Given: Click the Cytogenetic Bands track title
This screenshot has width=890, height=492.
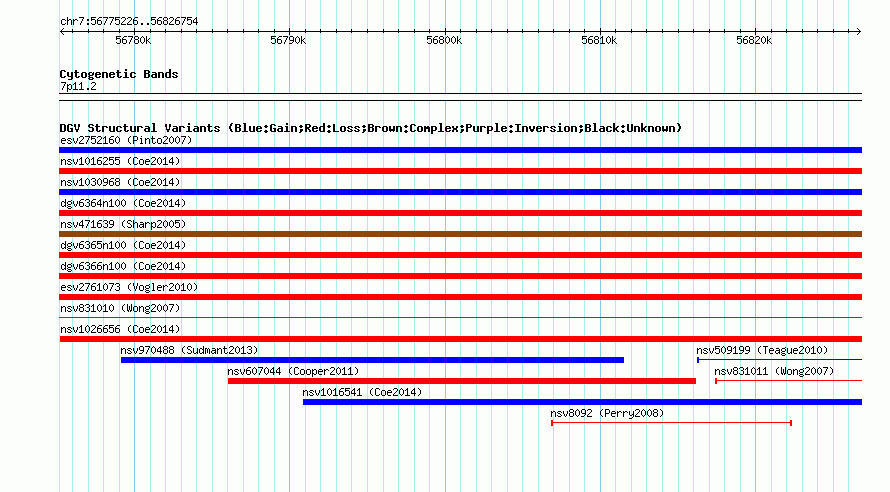Looking at the screenshot, I should tap(119, 74).
